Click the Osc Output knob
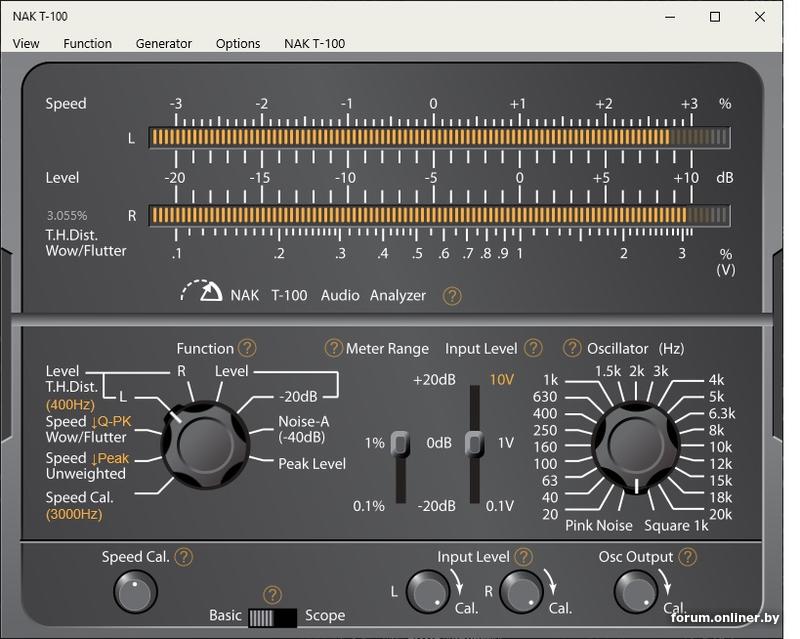 pos(636,592)
